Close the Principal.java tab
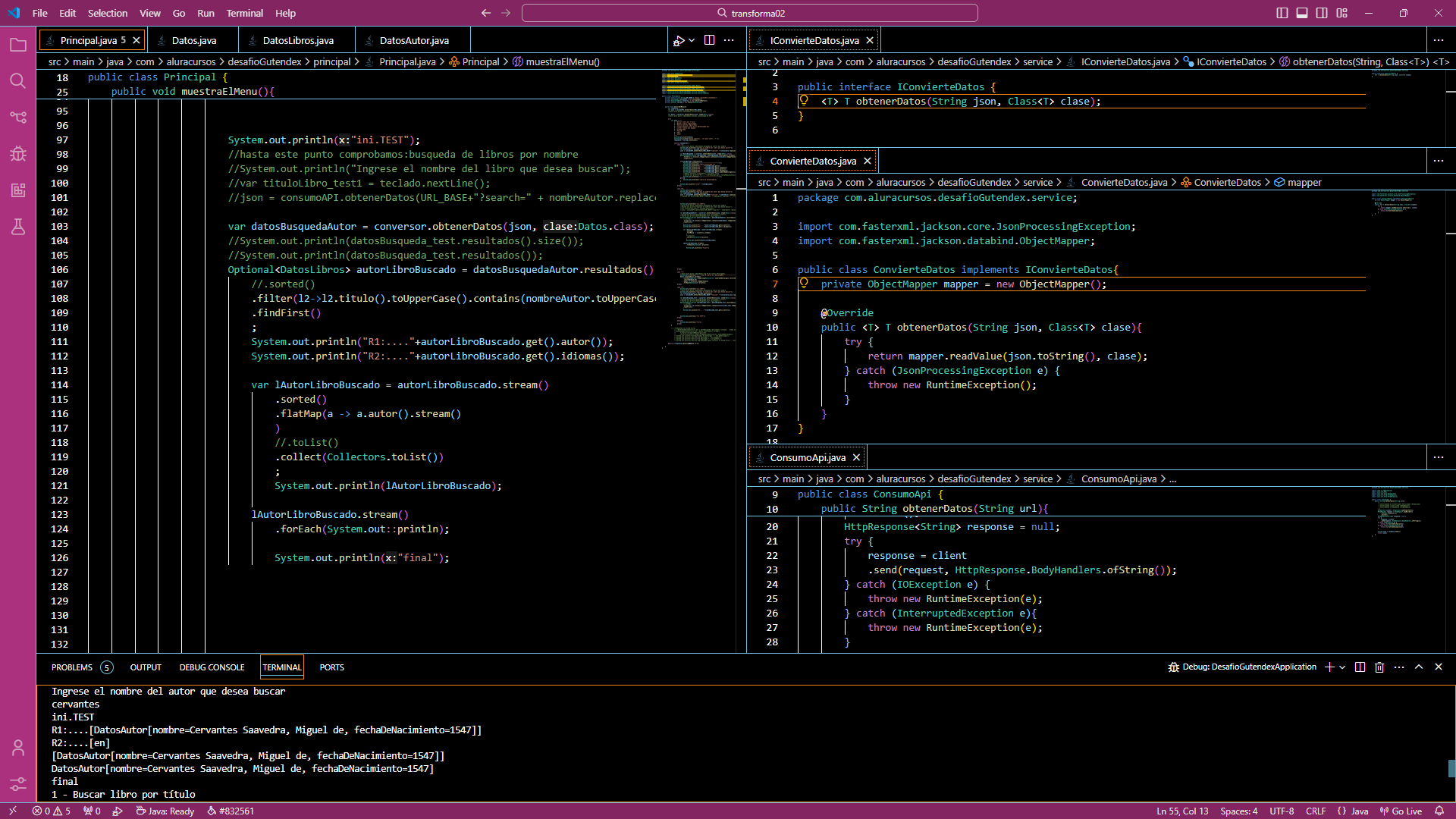Image resolution: width=1456 pixels, height=819 pixels. coord(136,40)
